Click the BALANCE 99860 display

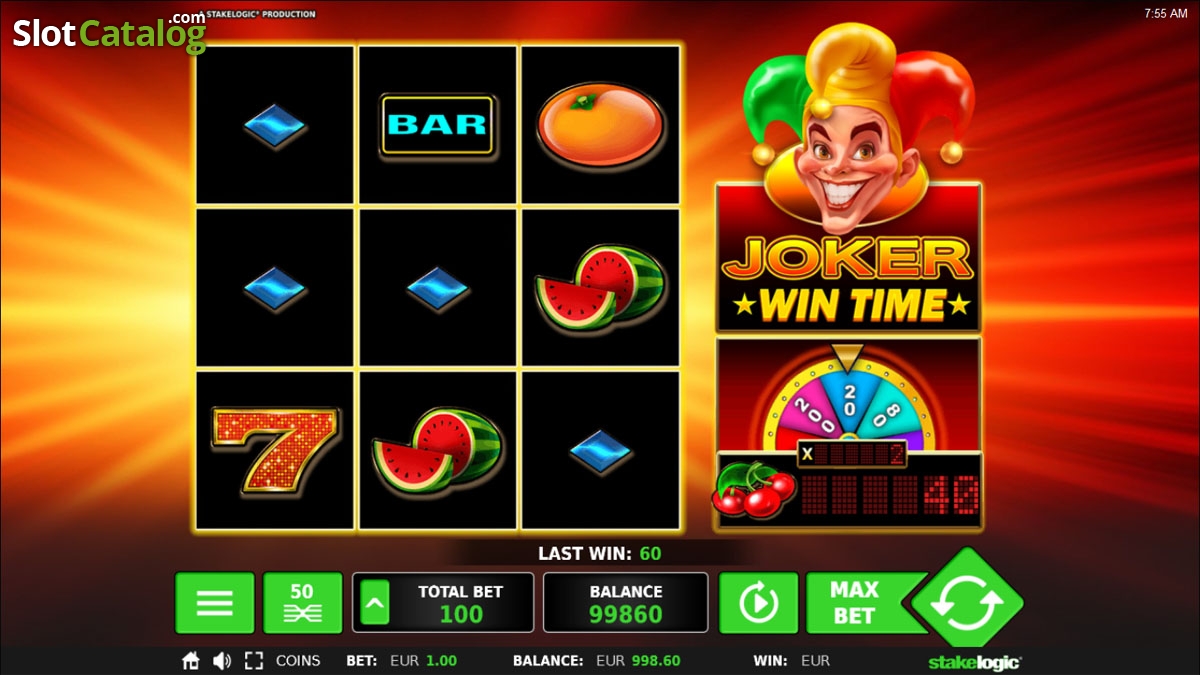coord(626,603)
